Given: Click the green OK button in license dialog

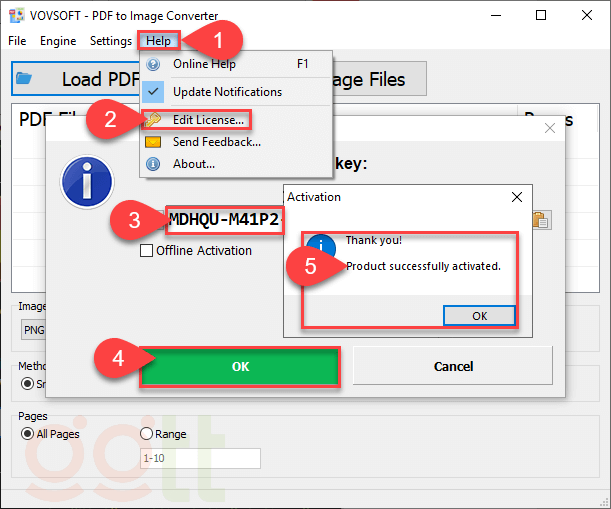Looking at the screenshot, I should tap(240, 367).
